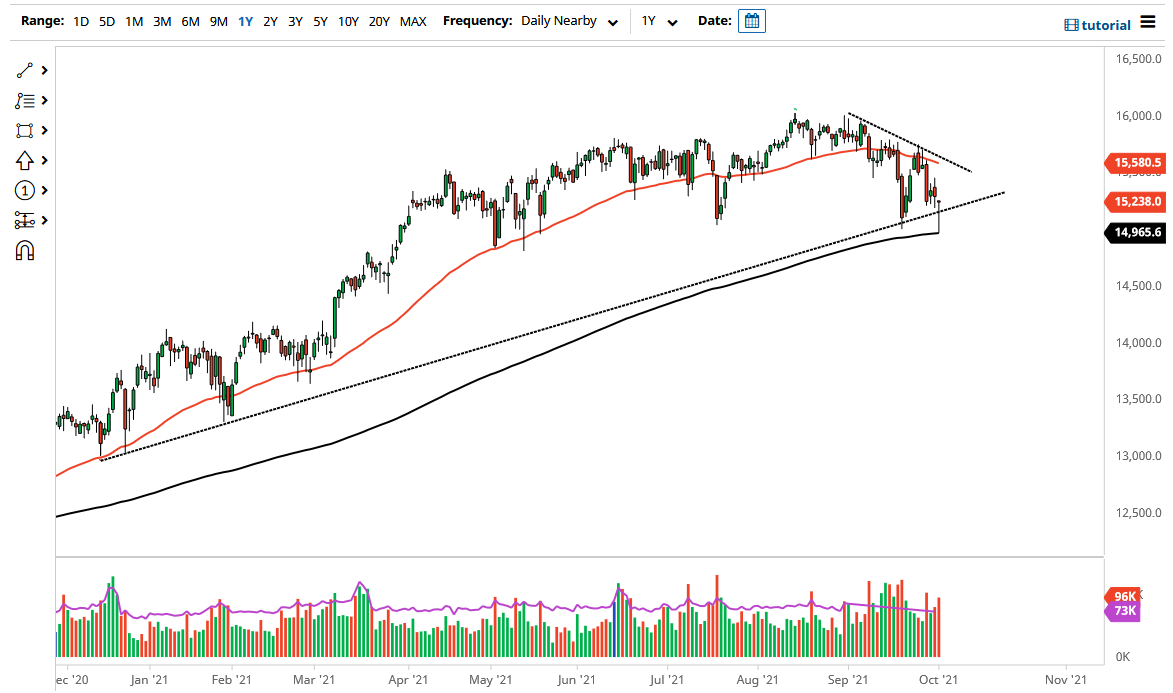
Task: Open the annotation list tool in sidebar
Action: pyautogui.click(x=26, y=100)
